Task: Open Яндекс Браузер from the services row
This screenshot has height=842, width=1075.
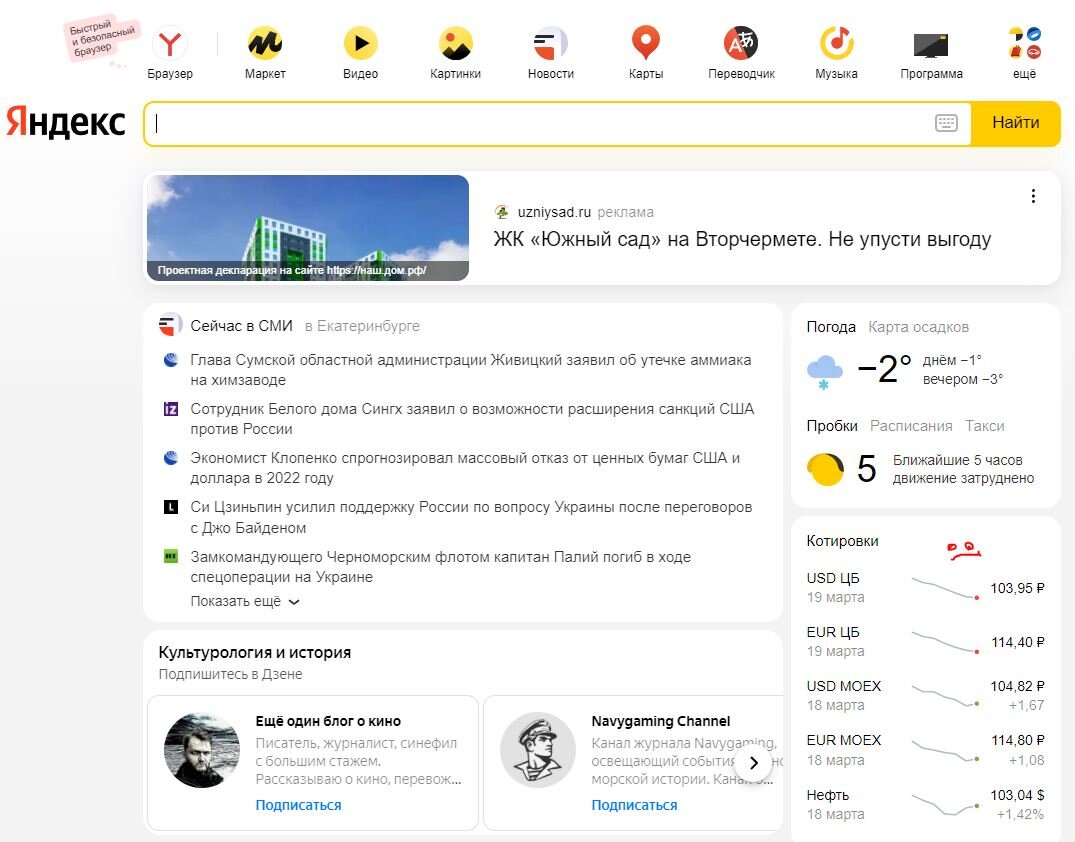Action: [x=169, y=45]
